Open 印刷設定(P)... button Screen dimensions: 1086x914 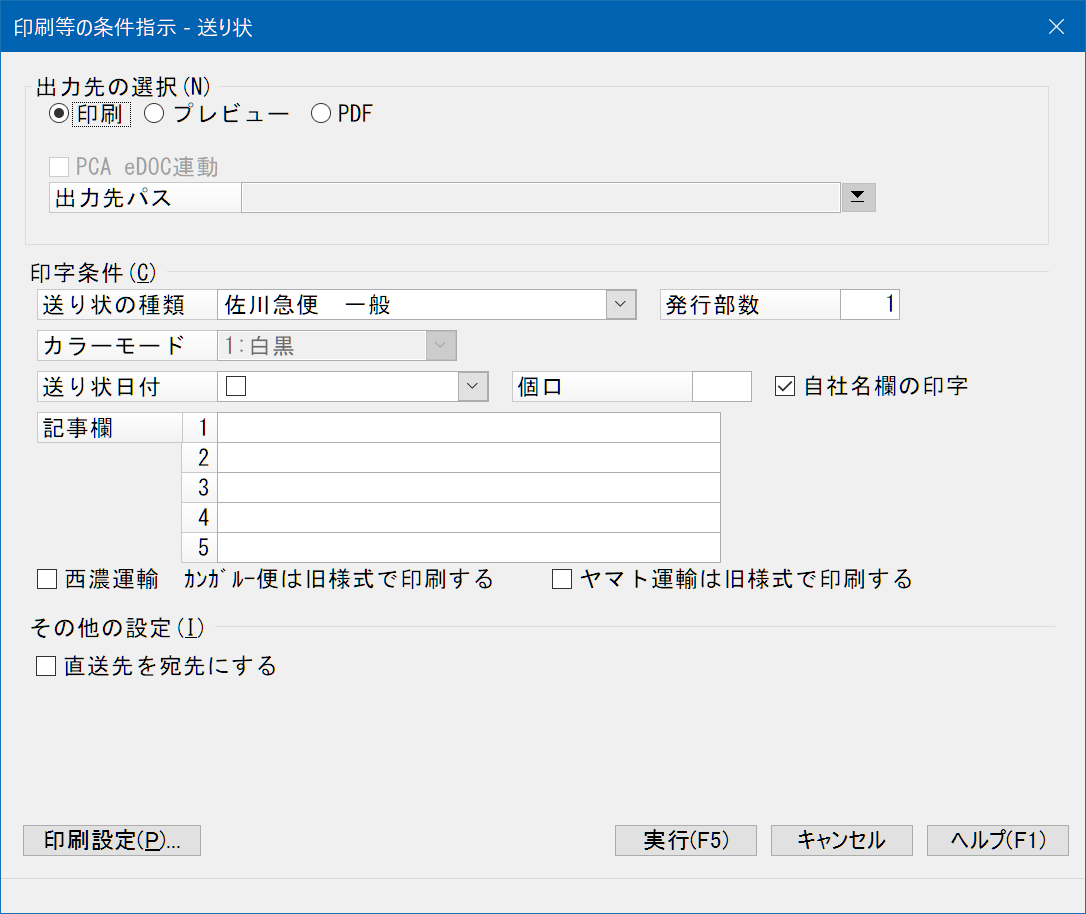pyautogui.click(x=112, y=840)
